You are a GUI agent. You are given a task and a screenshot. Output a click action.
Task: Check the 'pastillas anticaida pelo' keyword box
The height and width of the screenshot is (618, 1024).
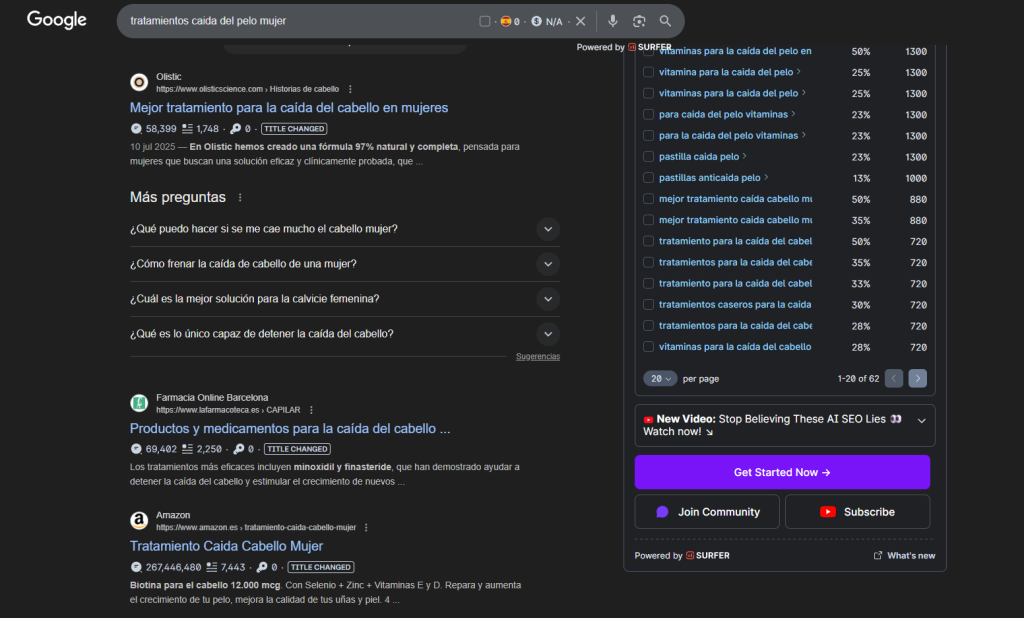pos(648,178)
